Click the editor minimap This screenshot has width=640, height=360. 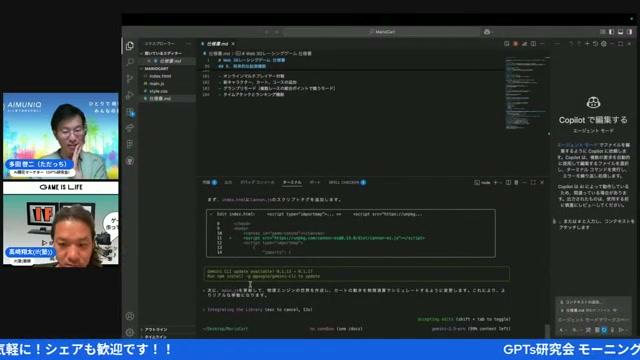(525, 93)
